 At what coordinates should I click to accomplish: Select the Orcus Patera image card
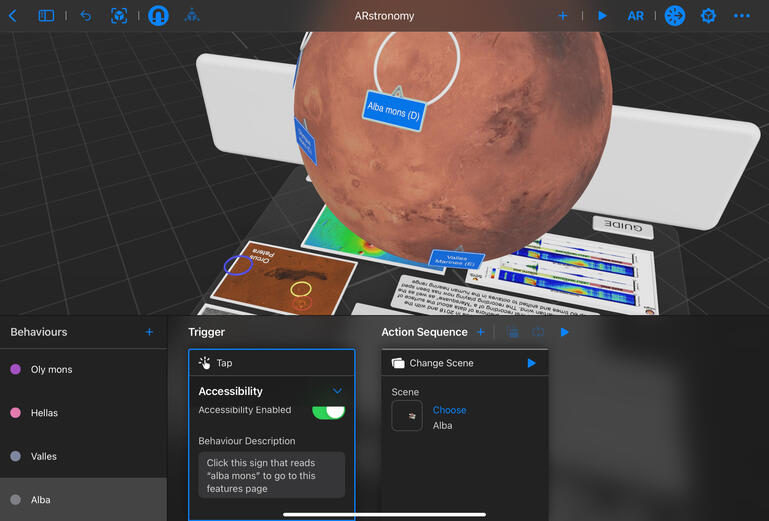click(x=284, y=278)
